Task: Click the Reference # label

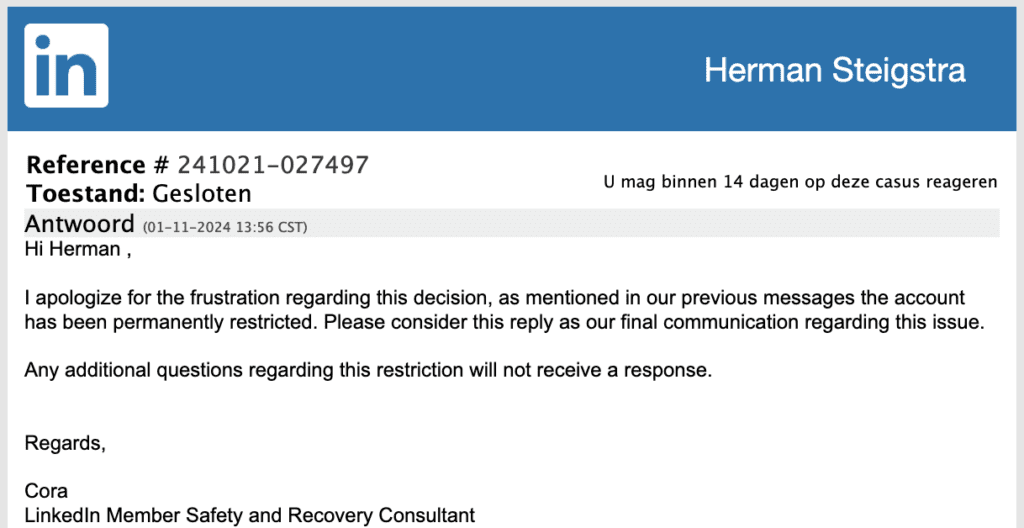Action: [97, 165]
